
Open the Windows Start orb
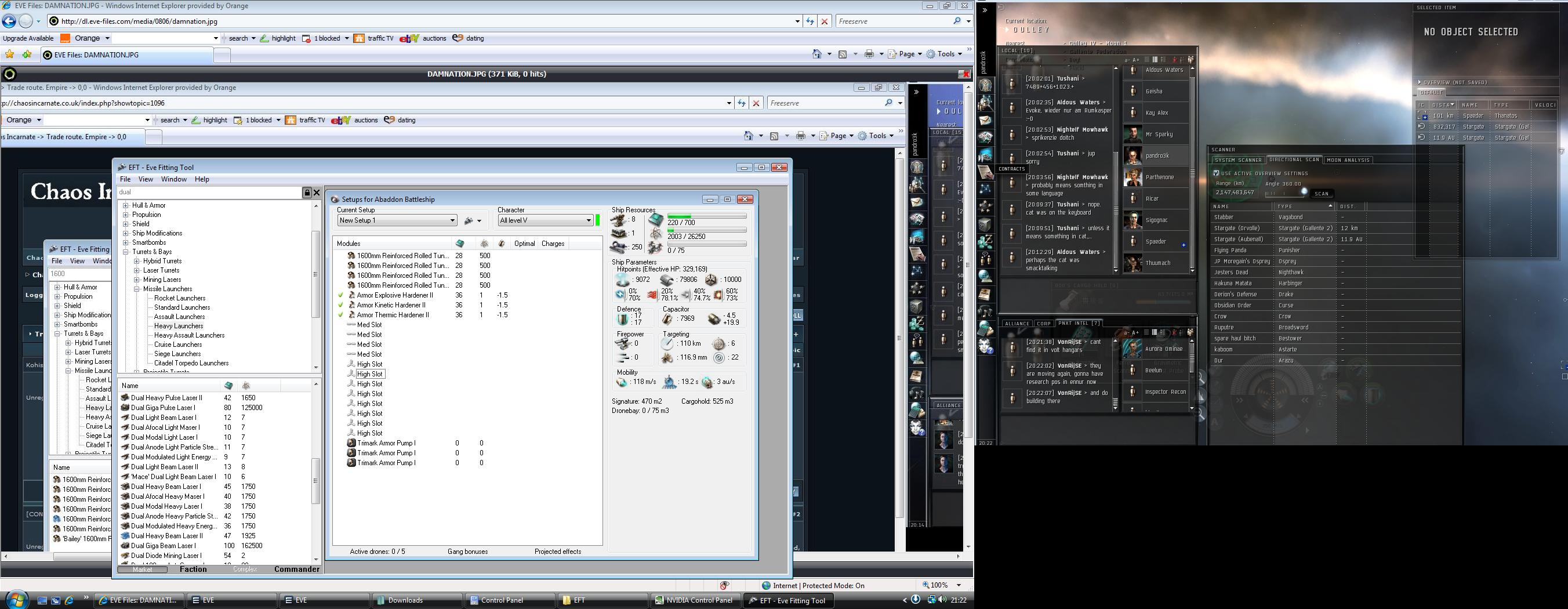[16, 599]
